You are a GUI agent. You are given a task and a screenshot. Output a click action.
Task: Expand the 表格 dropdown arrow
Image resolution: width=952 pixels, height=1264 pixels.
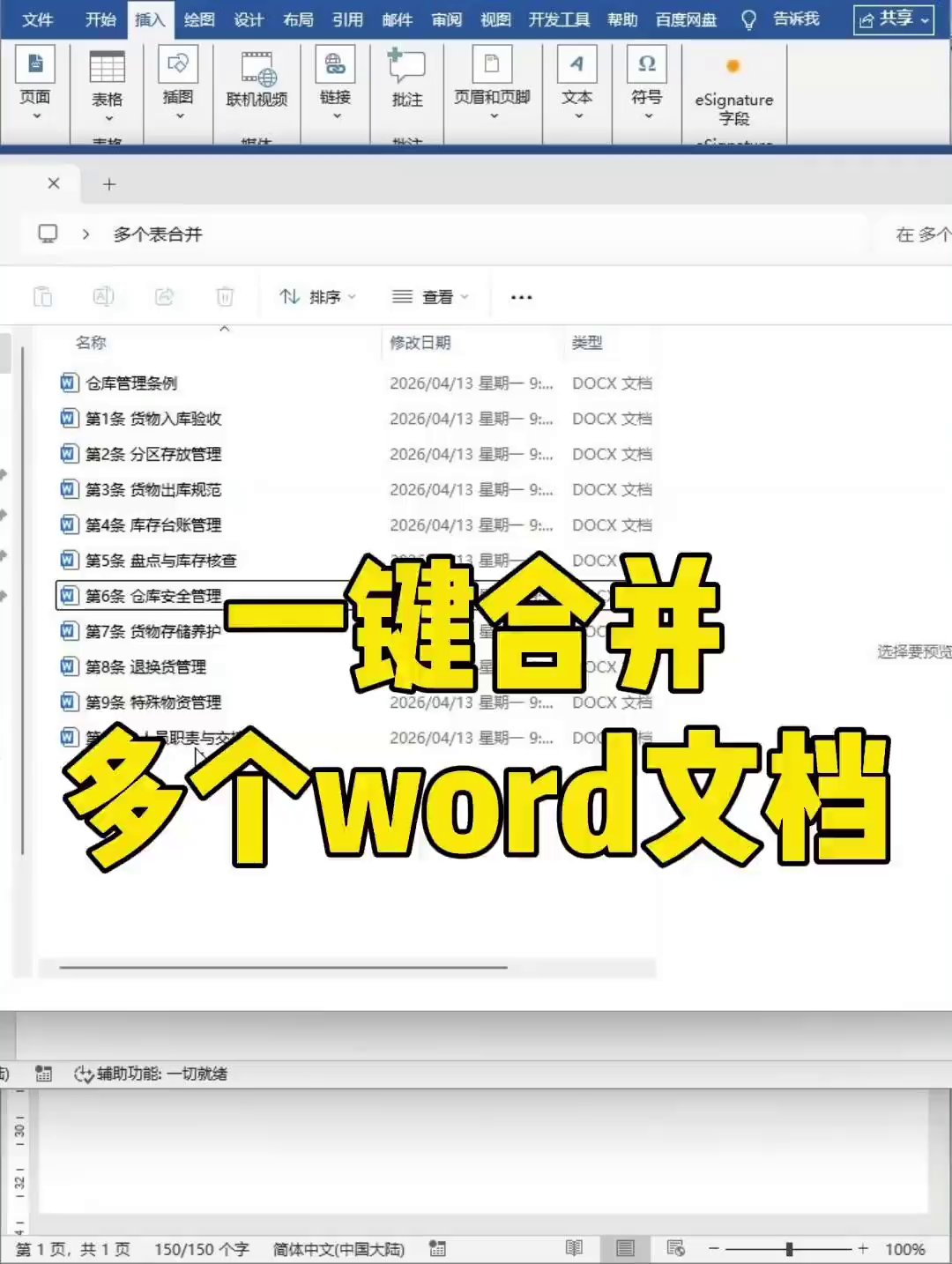click(x=108, y=118)
